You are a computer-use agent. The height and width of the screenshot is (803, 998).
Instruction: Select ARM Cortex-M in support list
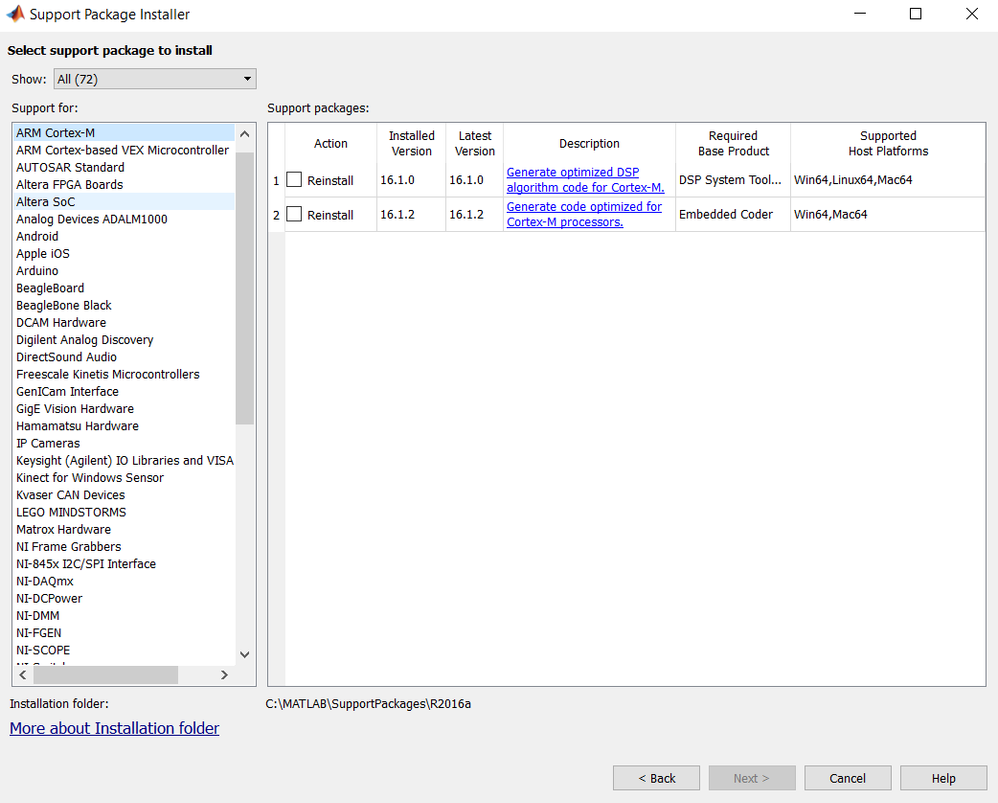tap(124, 133)
